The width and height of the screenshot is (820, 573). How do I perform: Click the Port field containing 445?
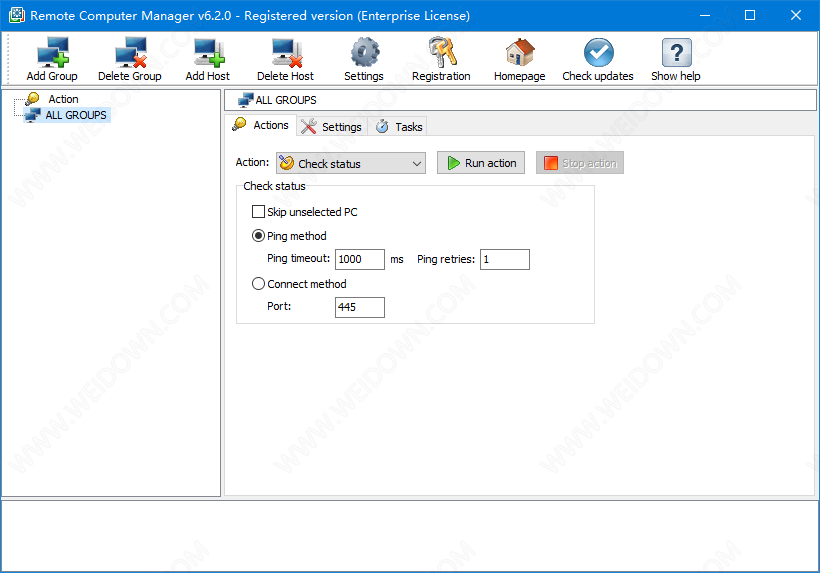360,307
